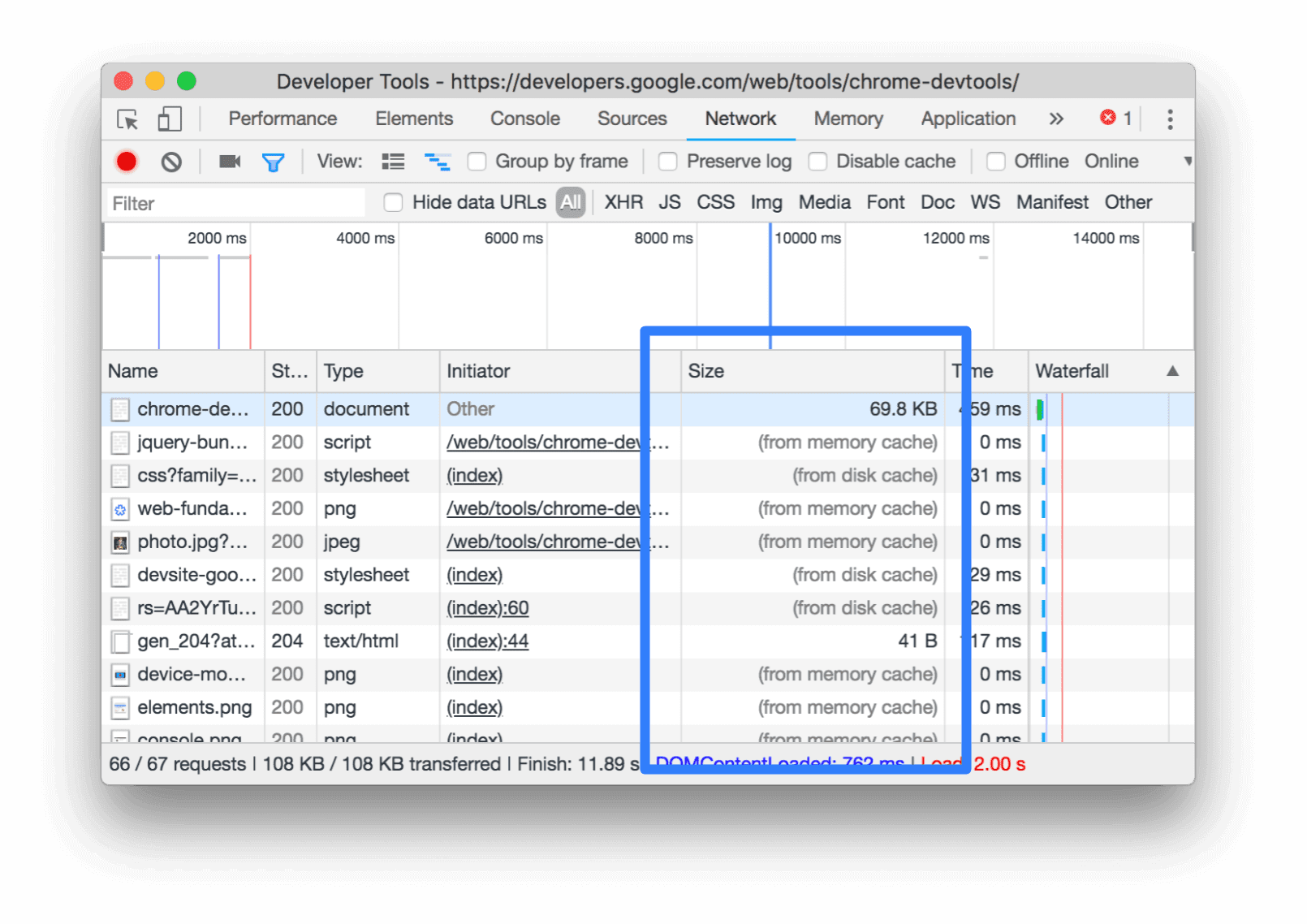Screen dimensions: 1307x924
Task: Select the inspect element cursor tool
Action: [128, 119]
